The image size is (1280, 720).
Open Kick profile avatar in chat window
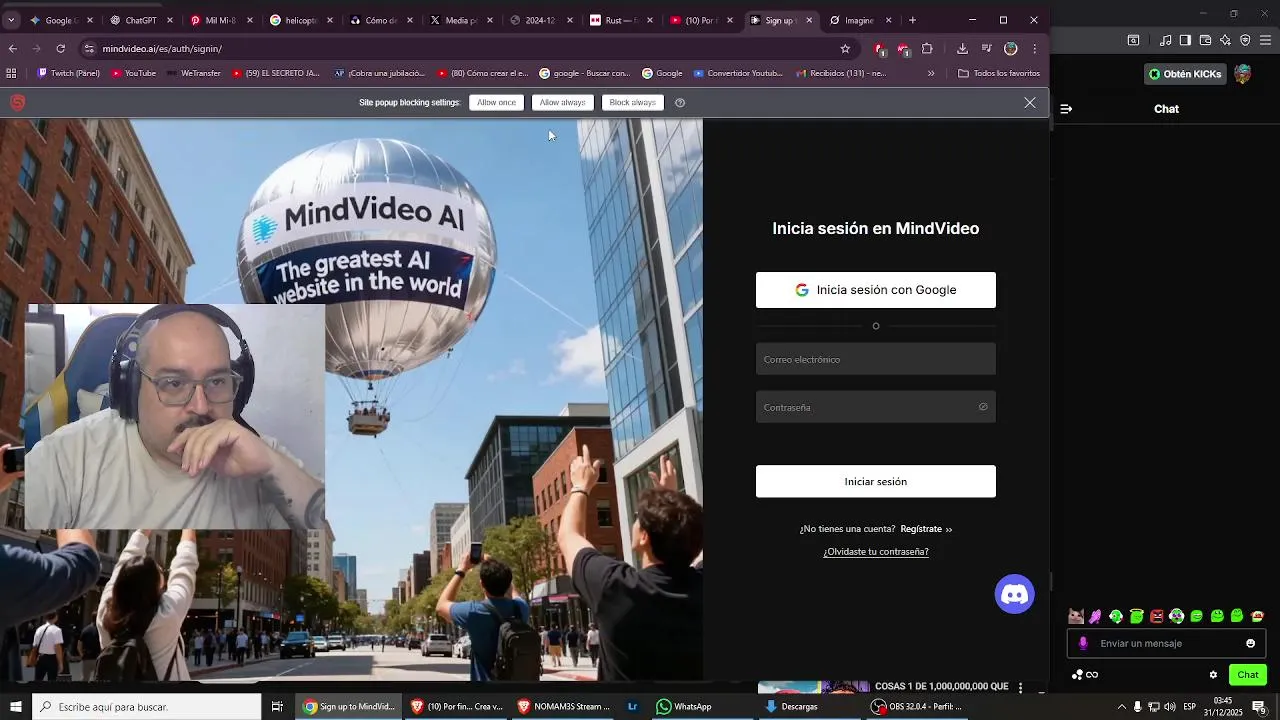click(1243, 74)
